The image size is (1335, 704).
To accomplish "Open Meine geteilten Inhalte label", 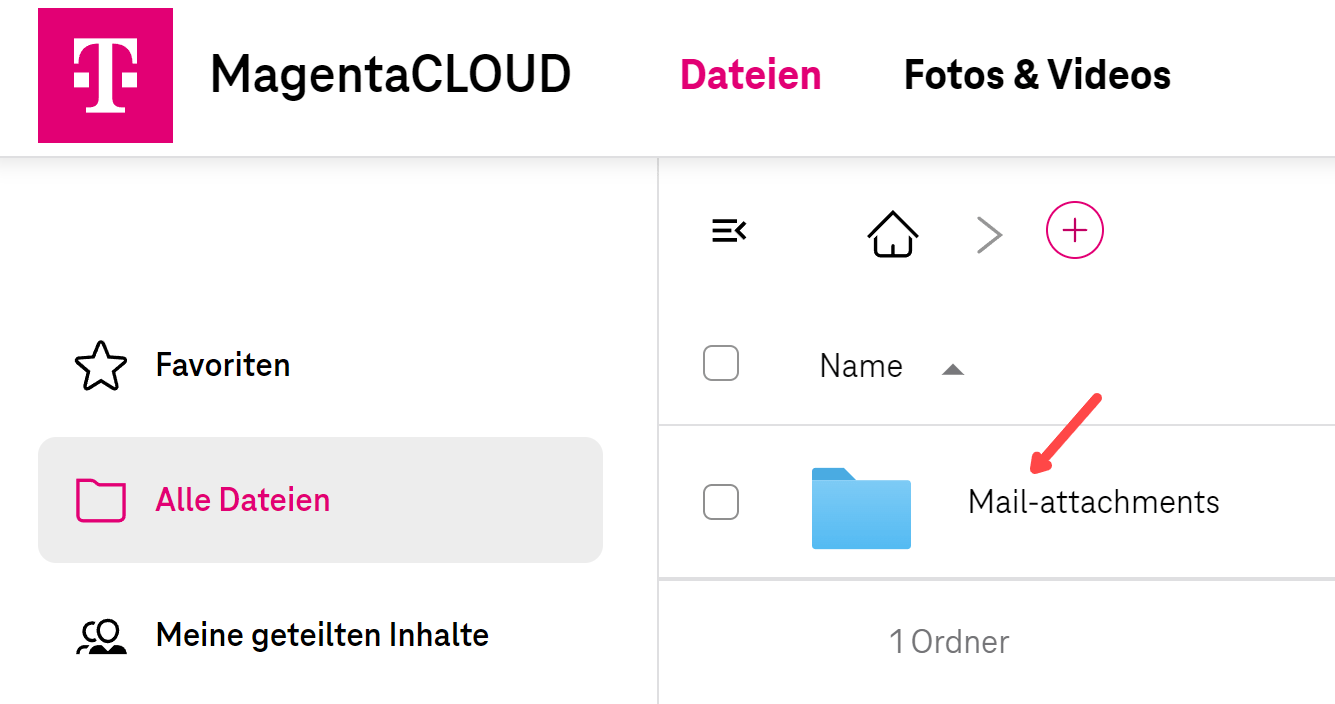I will [x=322, y=635].
